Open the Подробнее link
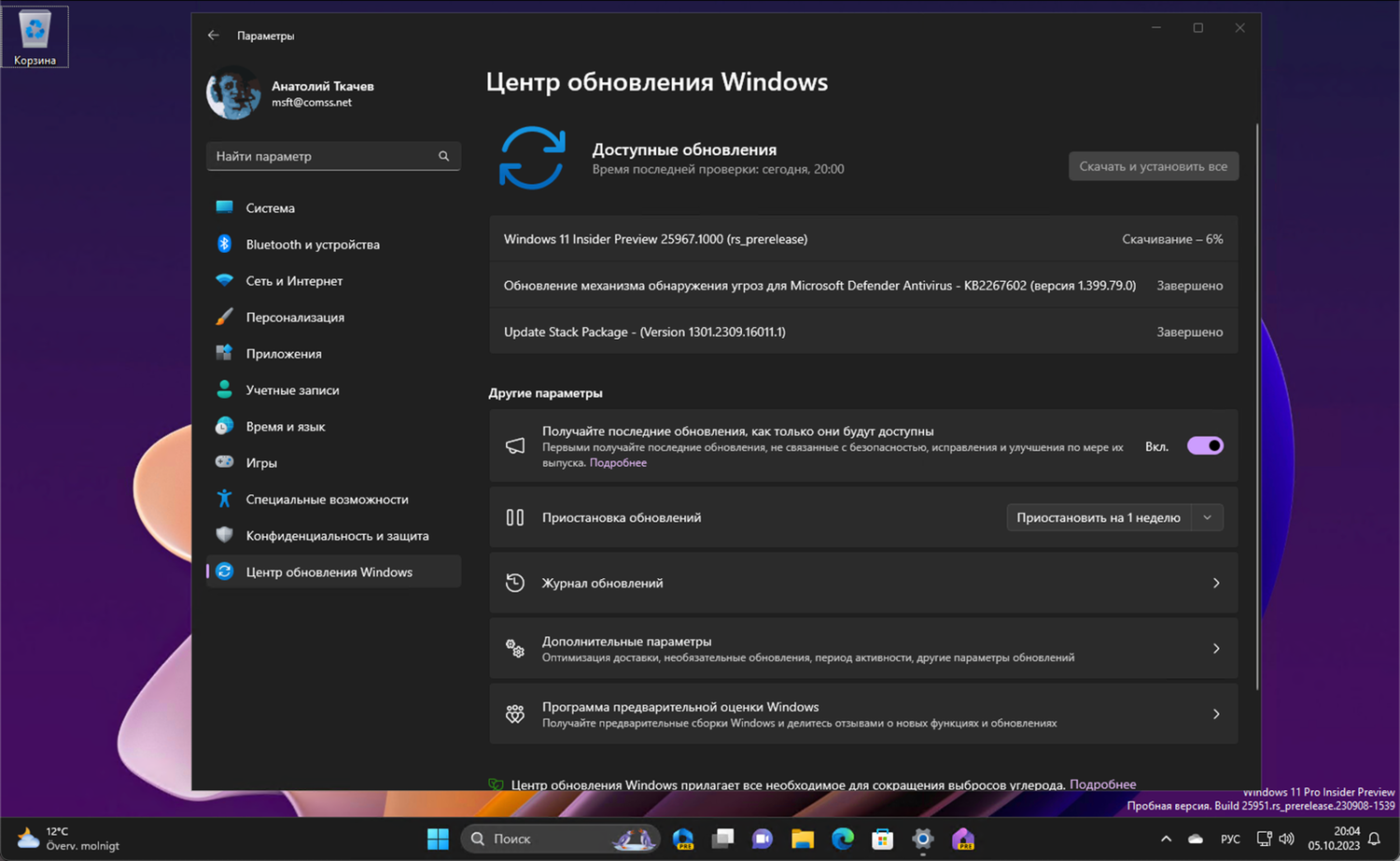This screenshot has width=1400, height=861. (x=618, y=462)
